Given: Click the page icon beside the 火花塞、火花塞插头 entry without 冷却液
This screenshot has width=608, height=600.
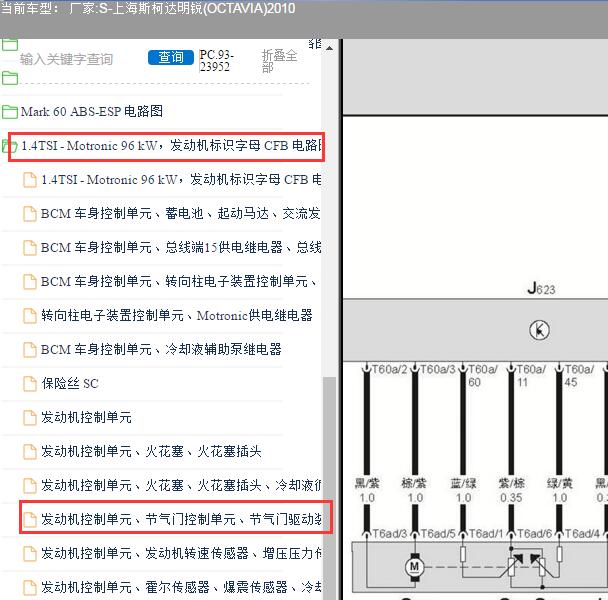Looking at the screenshot, I should [30, 452].
